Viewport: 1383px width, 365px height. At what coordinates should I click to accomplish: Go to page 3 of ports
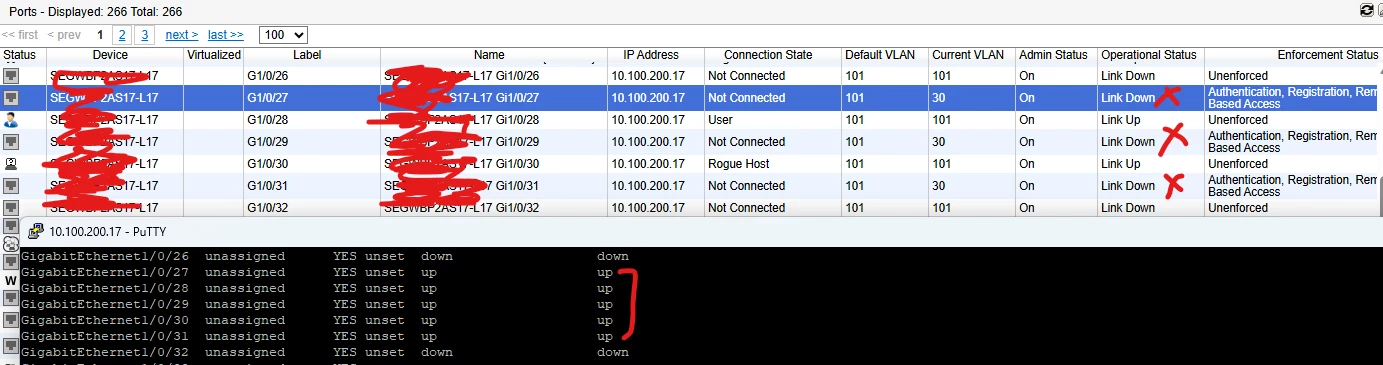pos(144,35)
